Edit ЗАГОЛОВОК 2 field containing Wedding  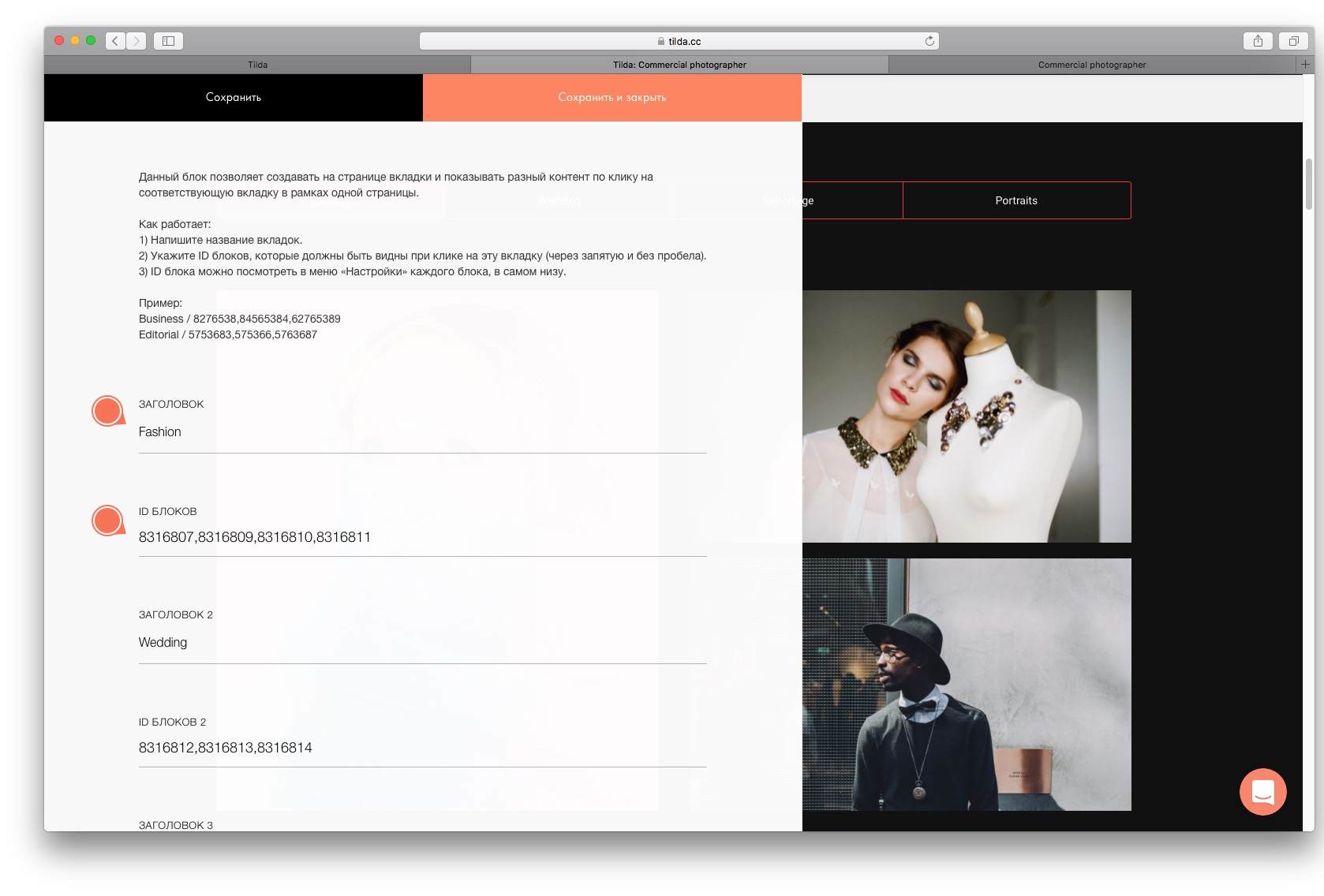[x=423, y=643]
